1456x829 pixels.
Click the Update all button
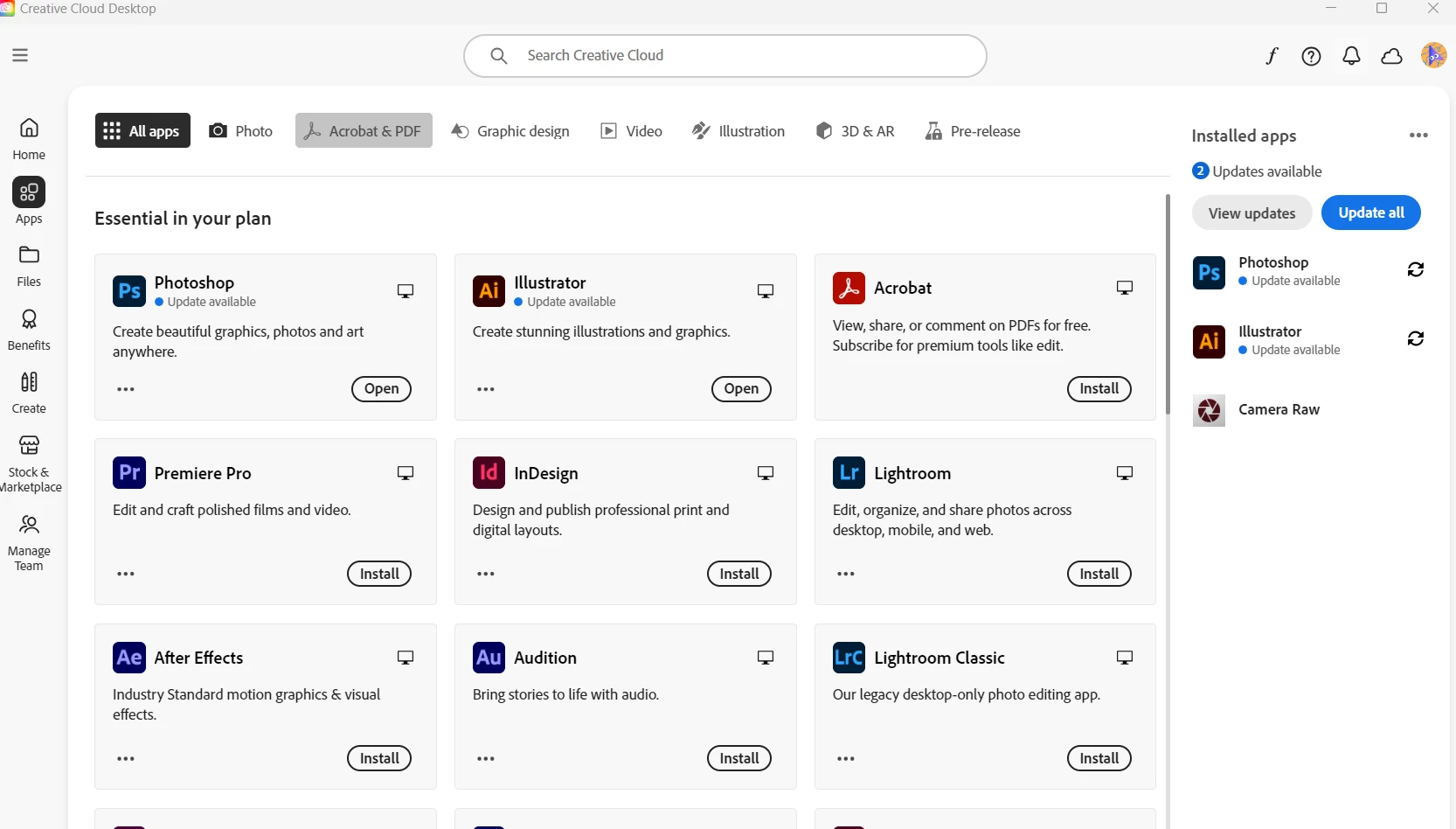coord(1370,212)
